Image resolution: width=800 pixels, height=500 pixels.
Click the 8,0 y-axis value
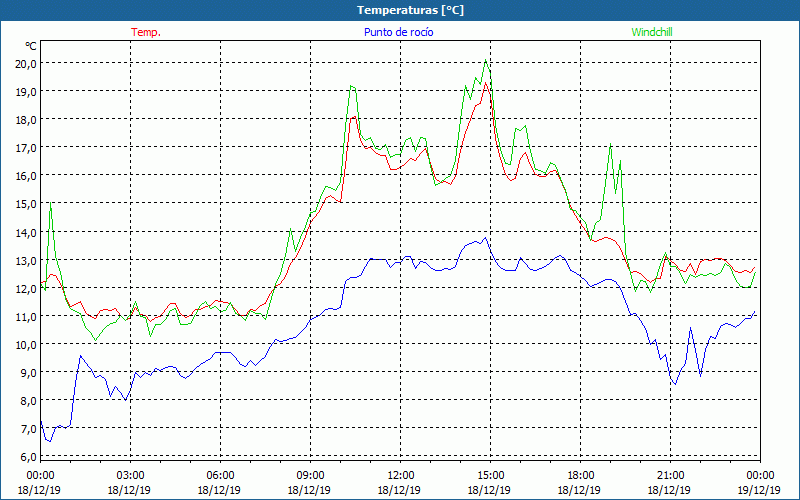click(29, 401)
